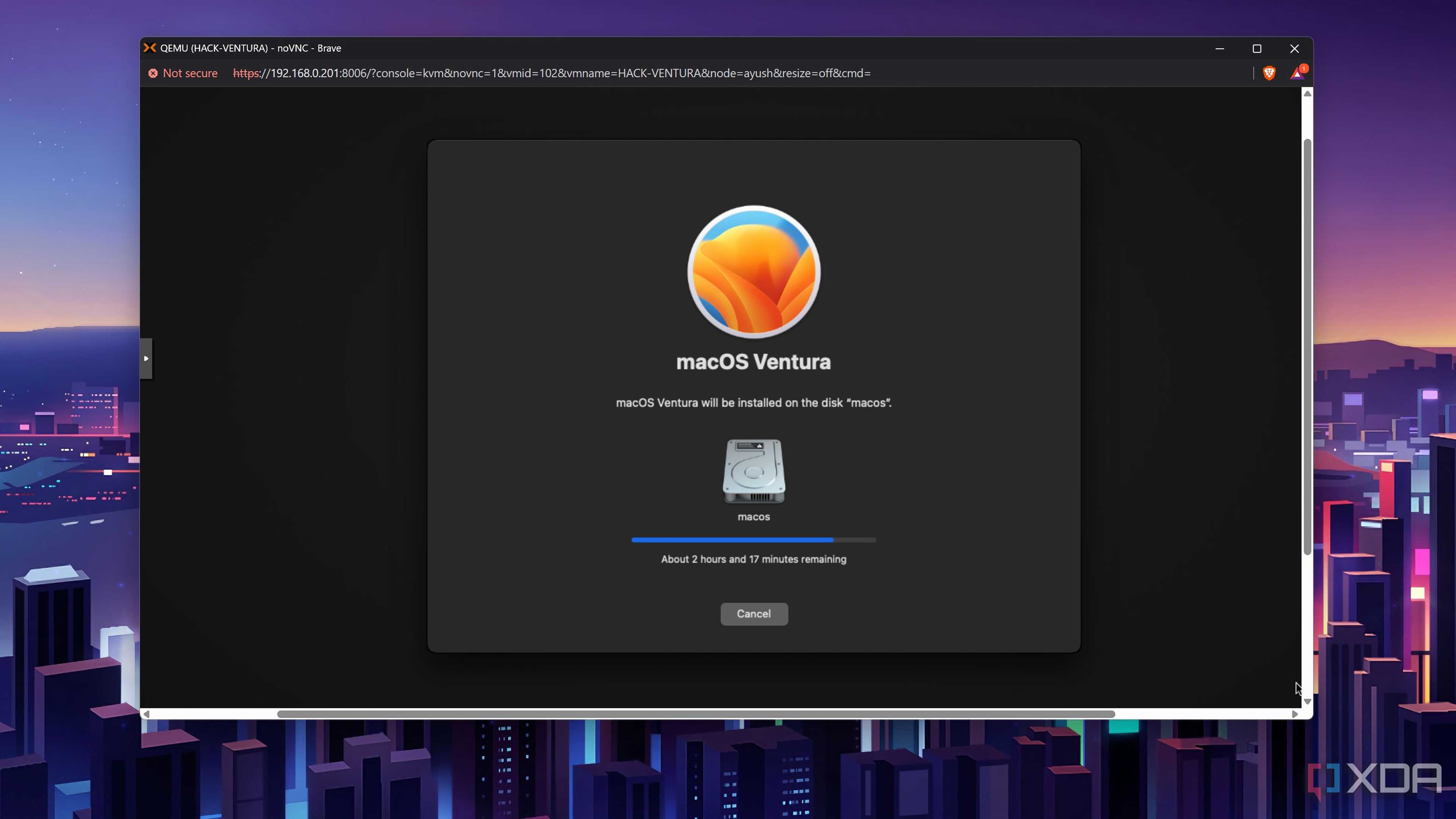
Task: Close the QEMU noVNC window
Action: coord(1294,49)
